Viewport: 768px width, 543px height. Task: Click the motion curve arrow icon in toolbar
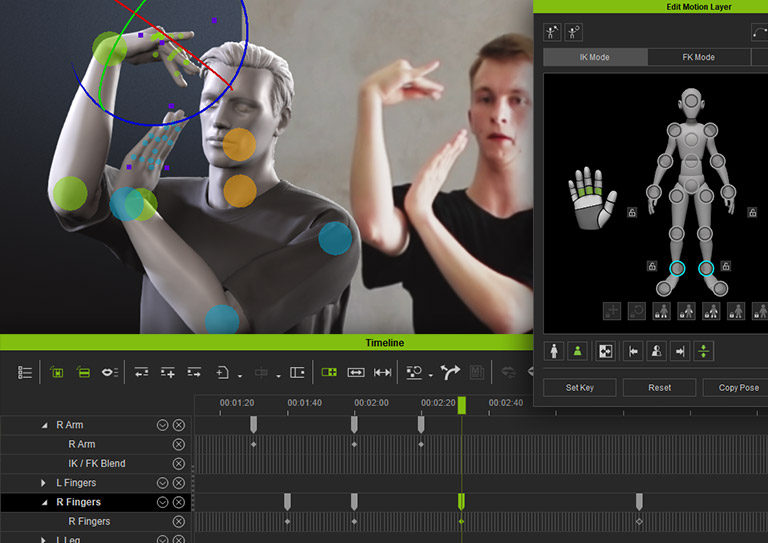click(450, 372)
